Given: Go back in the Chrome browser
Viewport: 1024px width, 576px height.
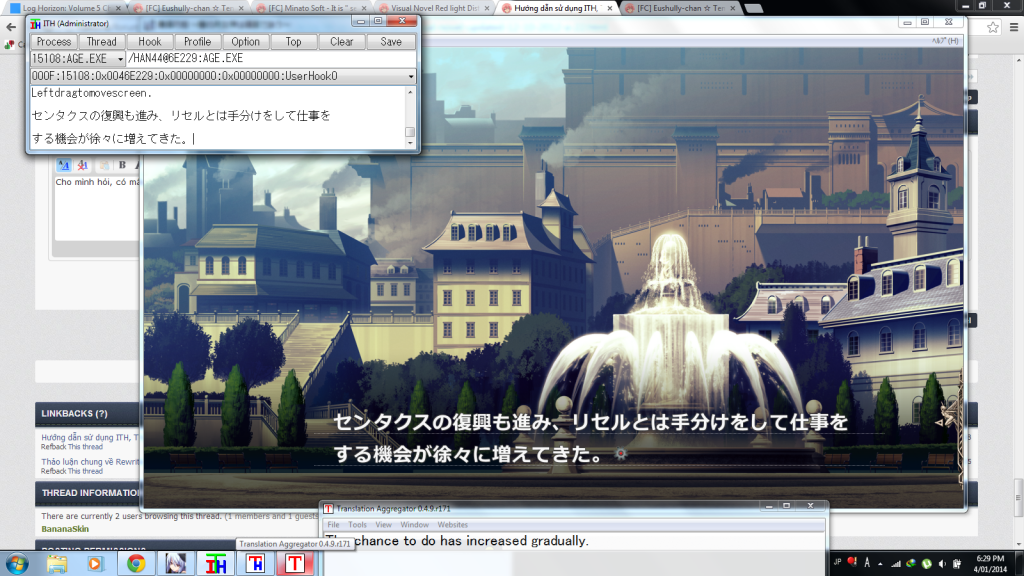Looking at the screenshot, I should coord(11,27).
